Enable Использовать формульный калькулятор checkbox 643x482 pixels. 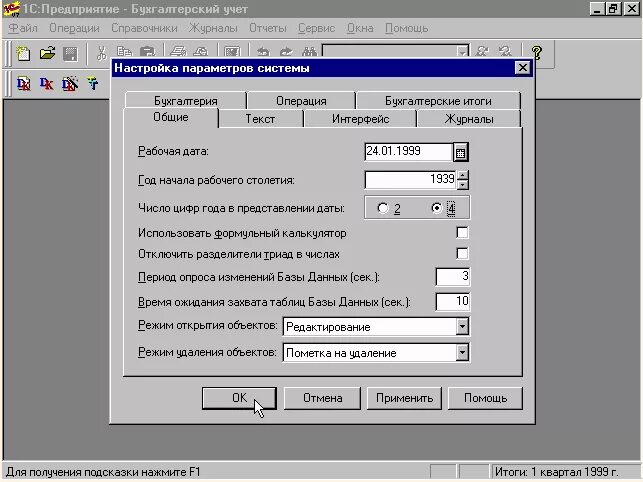click(462, 233)
